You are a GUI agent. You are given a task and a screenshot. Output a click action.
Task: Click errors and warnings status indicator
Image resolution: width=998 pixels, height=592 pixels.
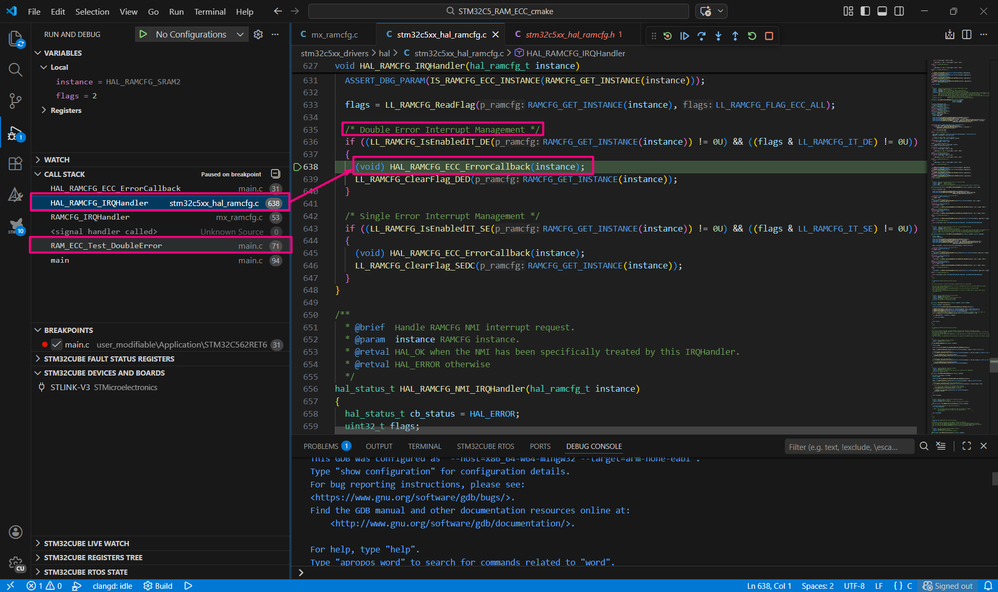[45, 586]
